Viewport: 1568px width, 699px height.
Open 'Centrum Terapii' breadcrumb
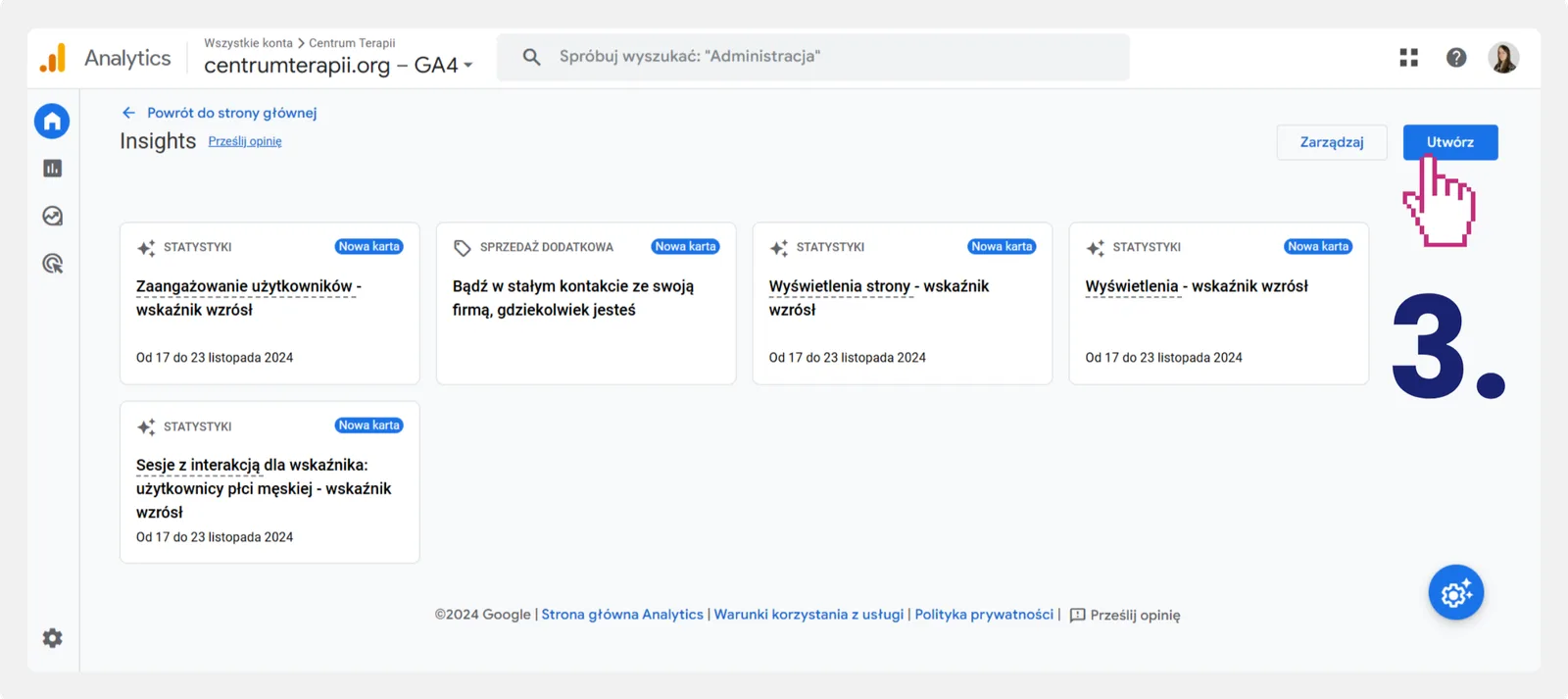coord(352,43)
